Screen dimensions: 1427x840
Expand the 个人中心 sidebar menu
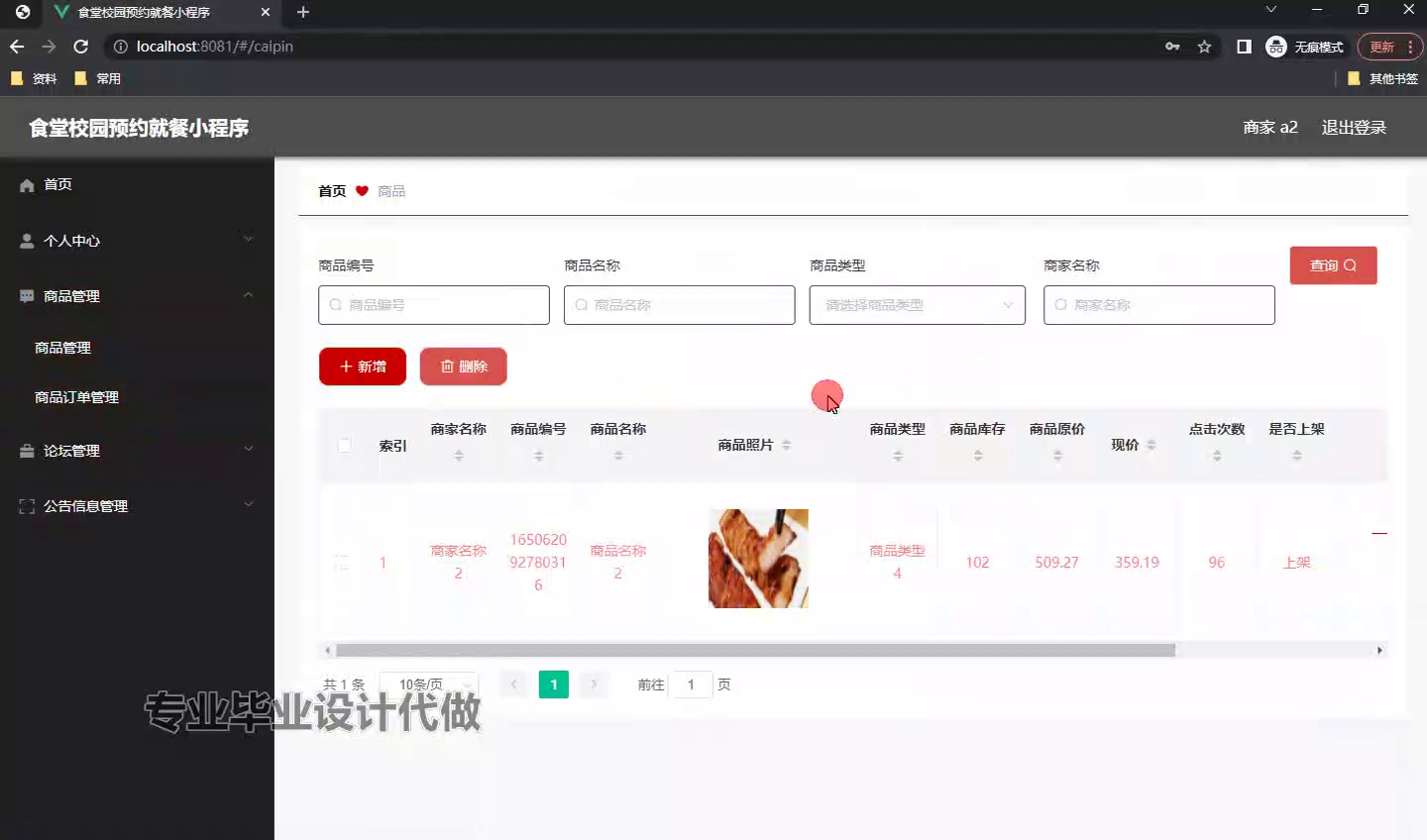[137, 240]
